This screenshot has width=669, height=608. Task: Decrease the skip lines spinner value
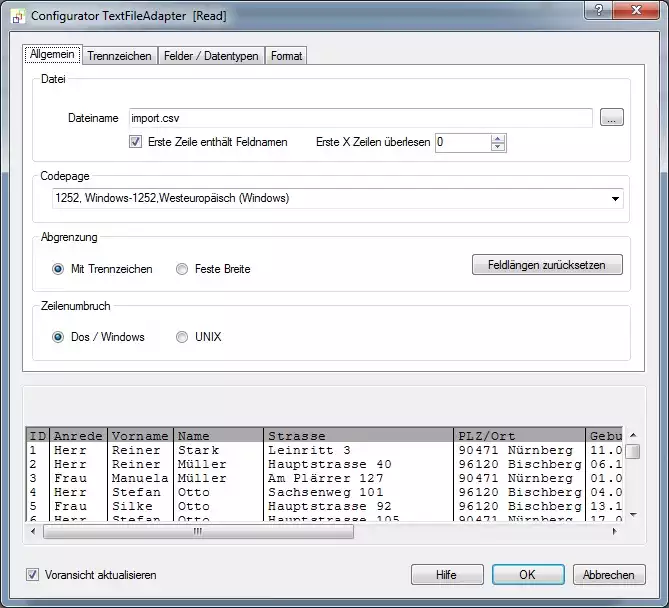(x=498, y=147)
